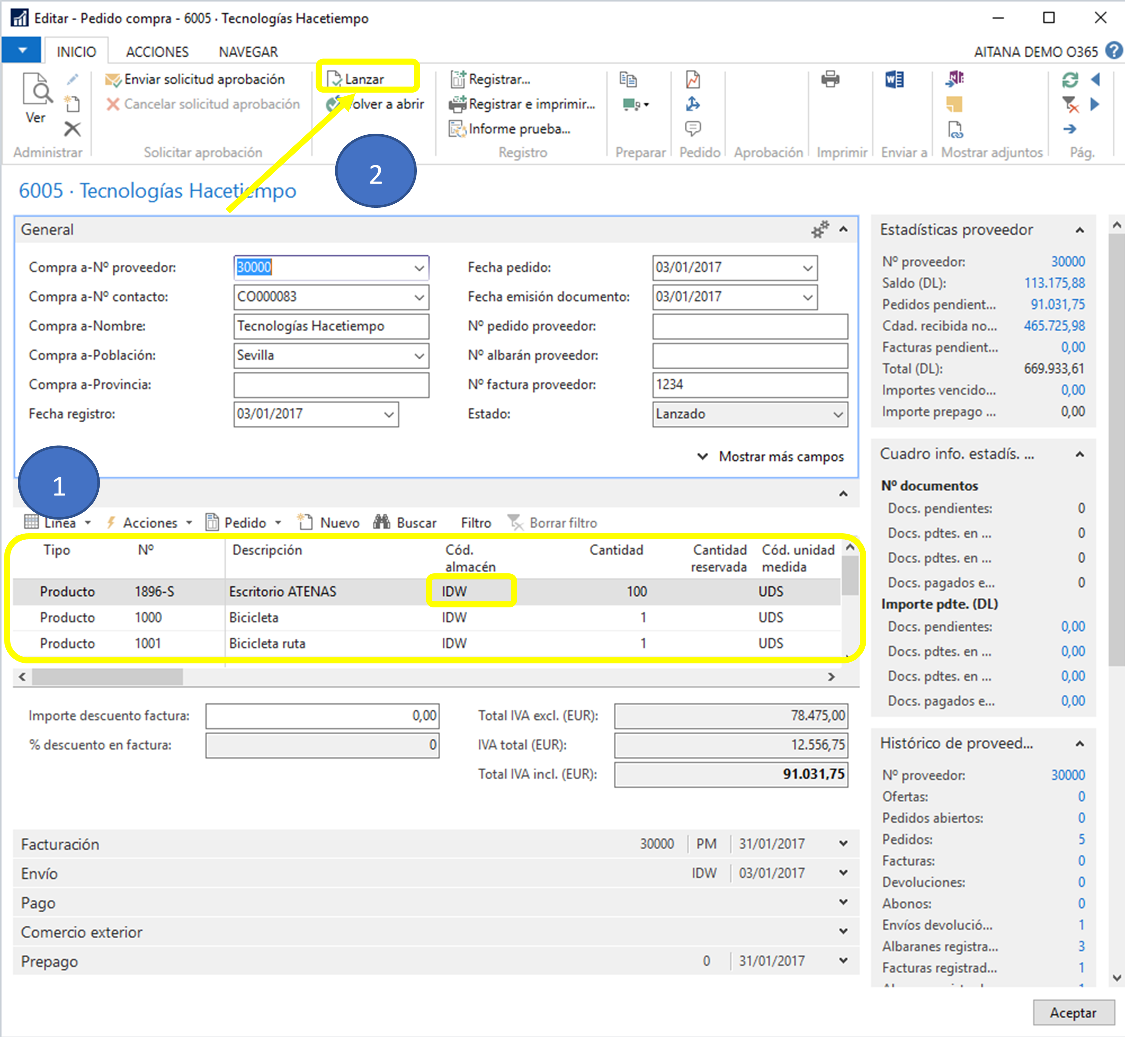Click the comments bubble icon in Pedido
The height and width of the screenshot is (1064, 1125).
(693, 129)
